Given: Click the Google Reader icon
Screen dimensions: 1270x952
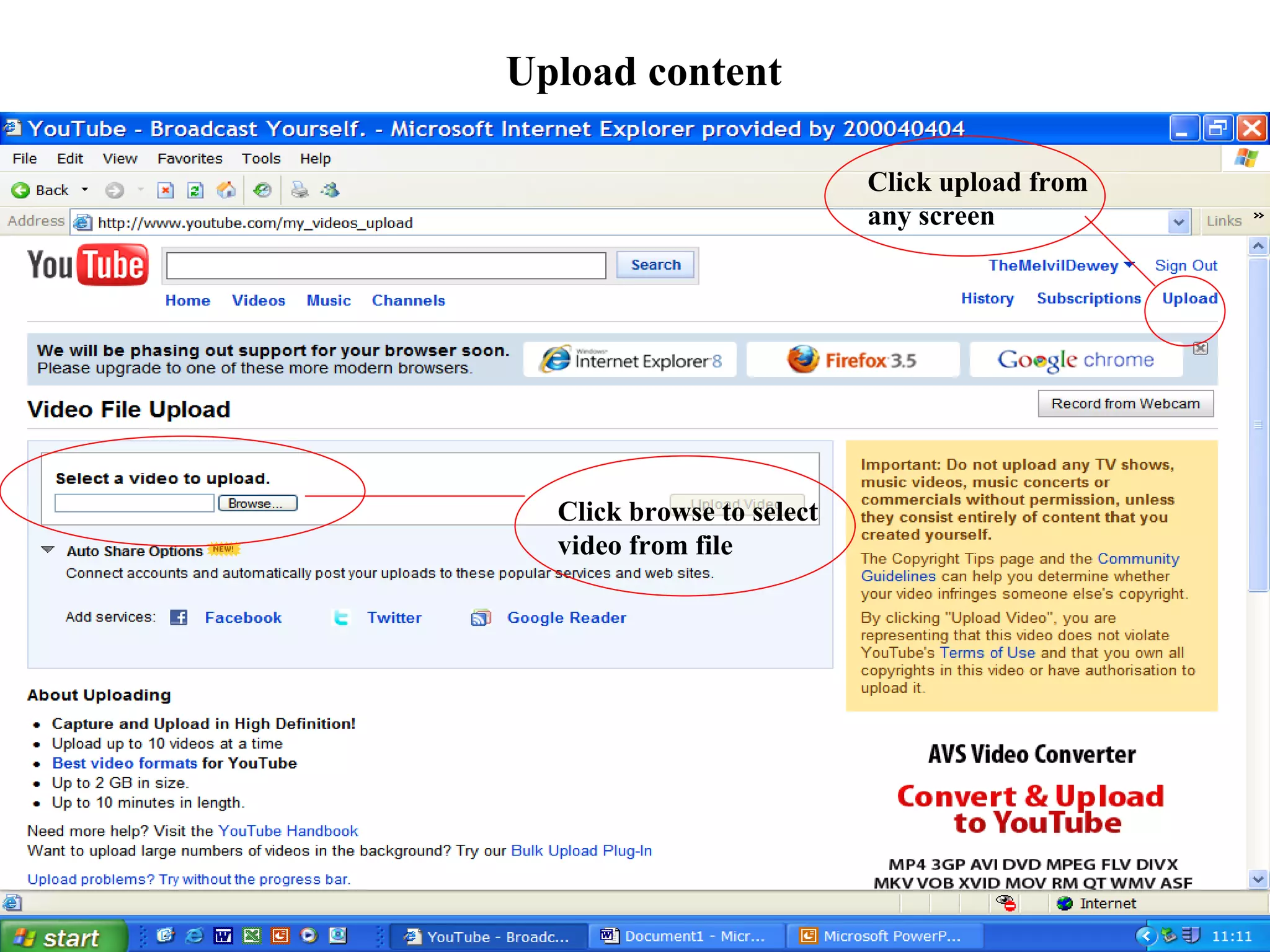Looking at the screenshot, I should point(481,617).
